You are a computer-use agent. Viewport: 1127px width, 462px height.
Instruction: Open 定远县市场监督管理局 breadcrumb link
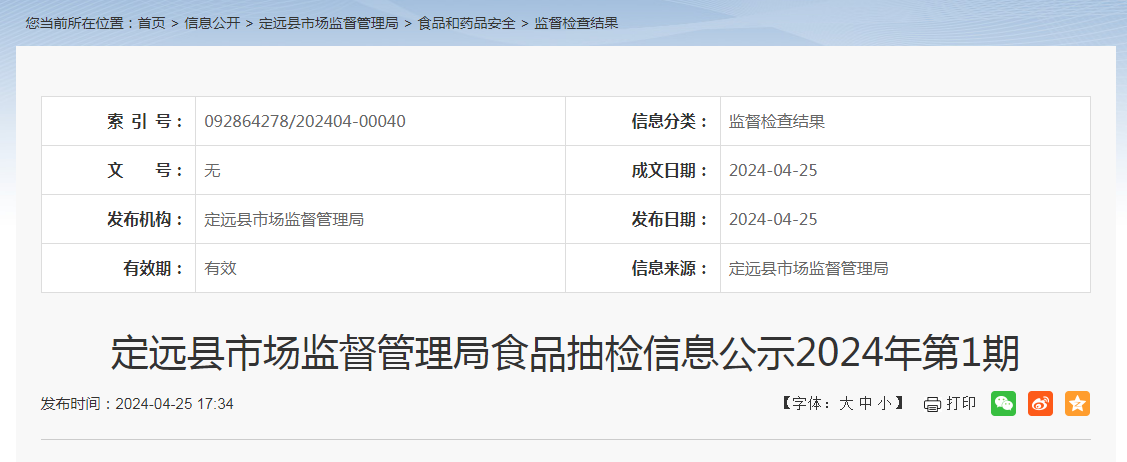pyautogui.click(x=328, y=23)
